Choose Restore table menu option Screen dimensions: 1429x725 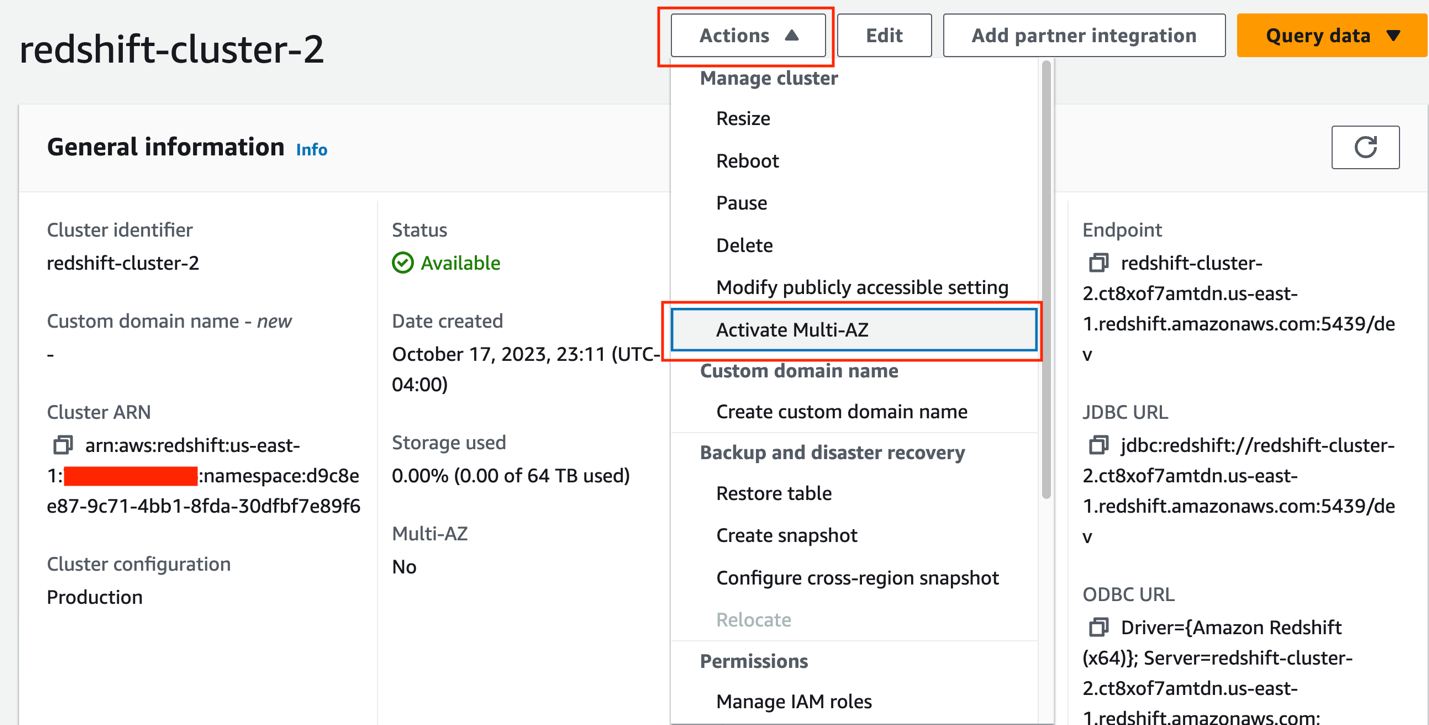pos(855,494)
